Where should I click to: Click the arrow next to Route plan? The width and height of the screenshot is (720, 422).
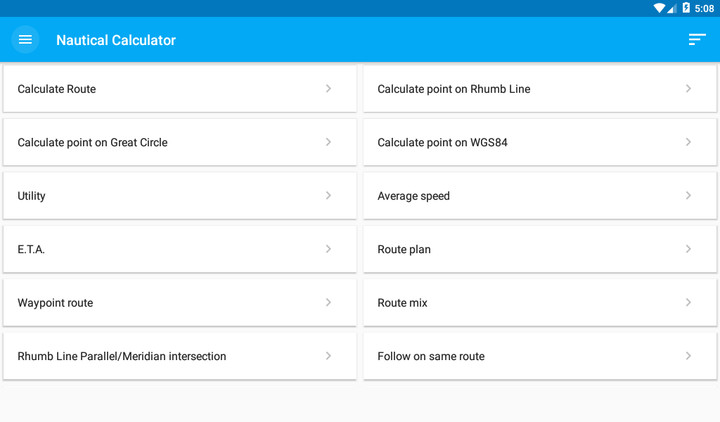[688, 249]
